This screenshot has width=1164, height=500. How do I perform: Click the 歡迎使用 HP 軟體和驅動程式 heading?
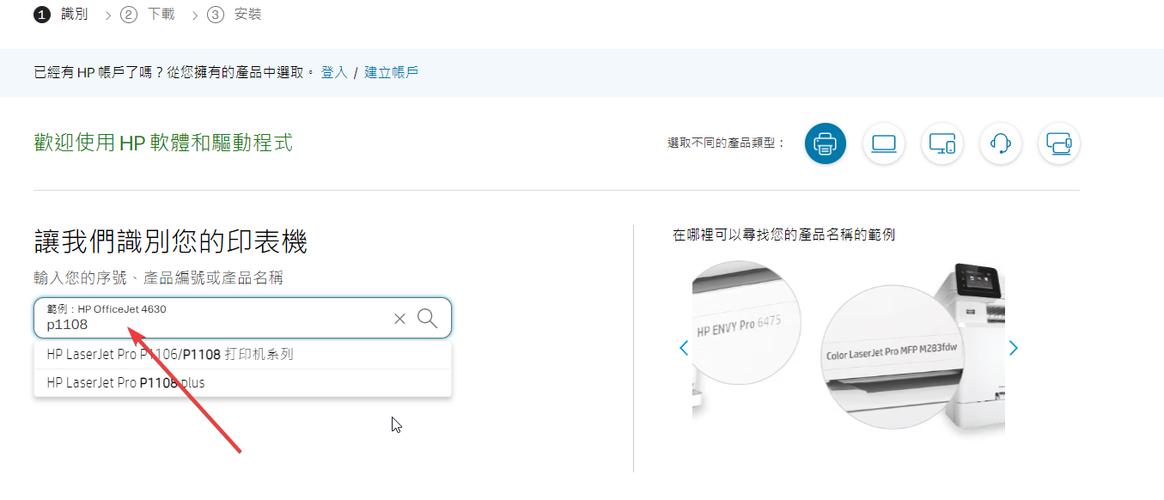click(x=163, y=142)
